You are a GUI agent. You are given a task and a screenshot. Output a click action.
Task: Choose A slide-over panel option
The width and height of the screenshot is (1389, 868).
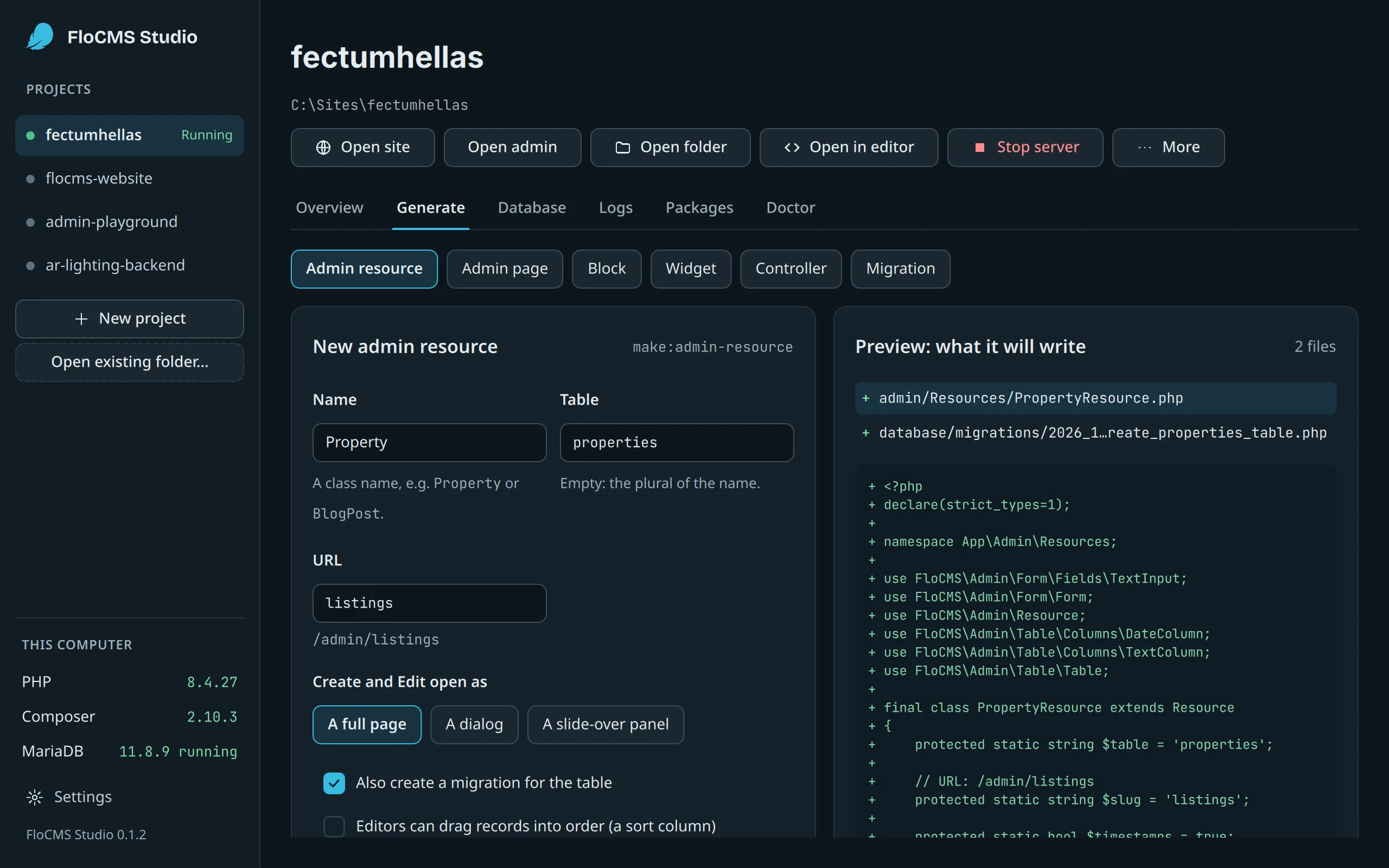click(x=606, y=724)
